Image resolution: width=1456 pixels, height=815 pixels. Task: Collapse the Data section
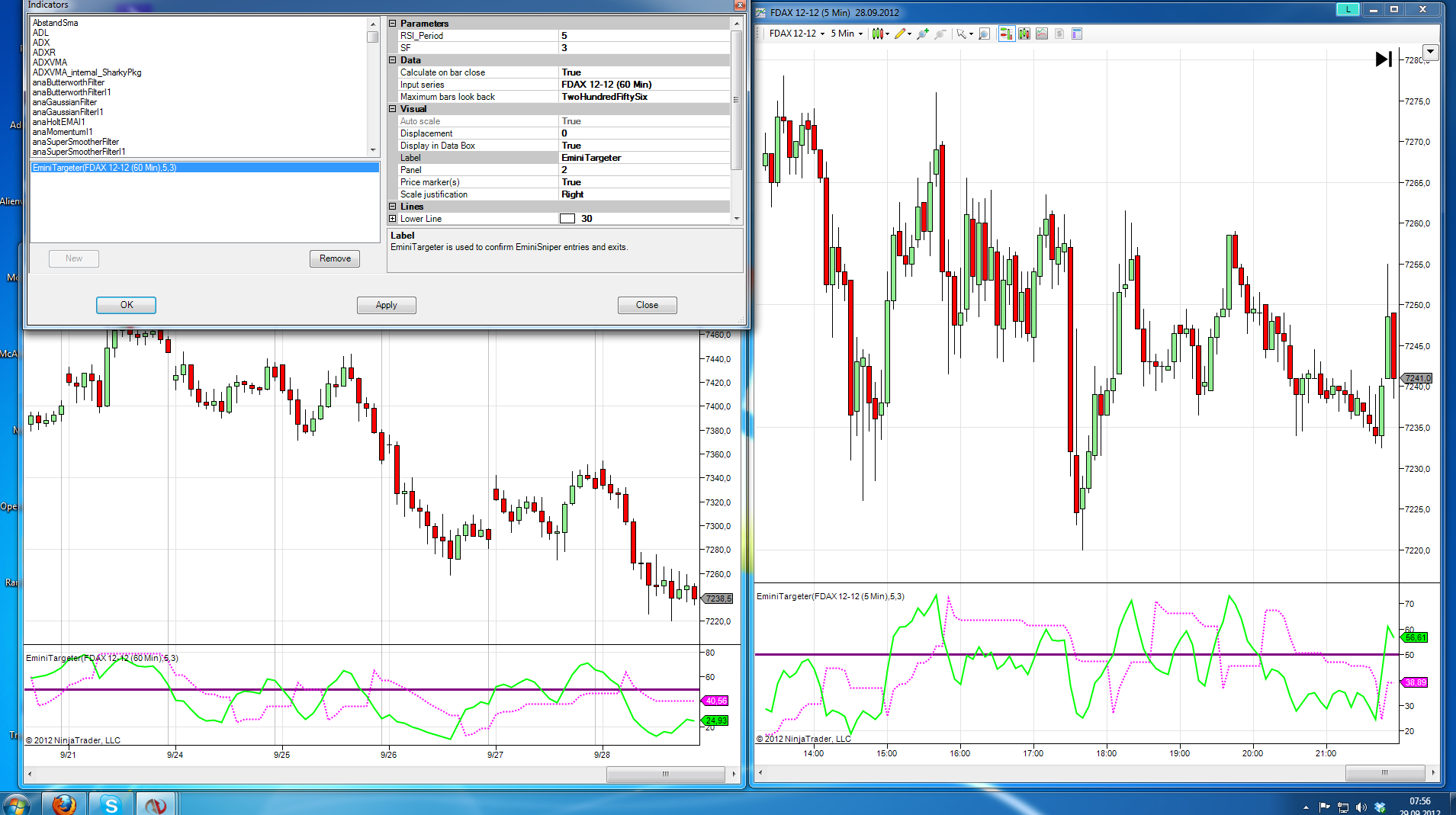(x=393, y=60)
